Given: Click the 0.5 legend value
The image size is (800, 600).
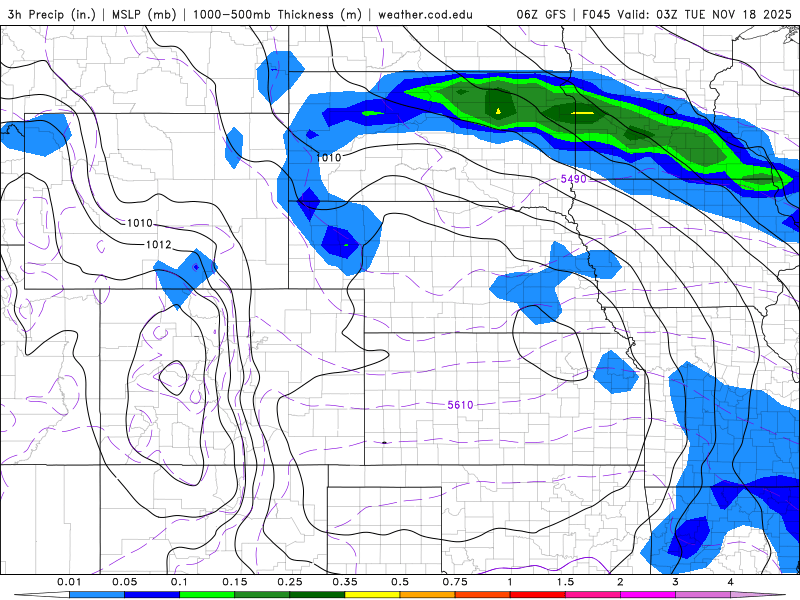Looking at the screenshot, I should click(400, 582).
